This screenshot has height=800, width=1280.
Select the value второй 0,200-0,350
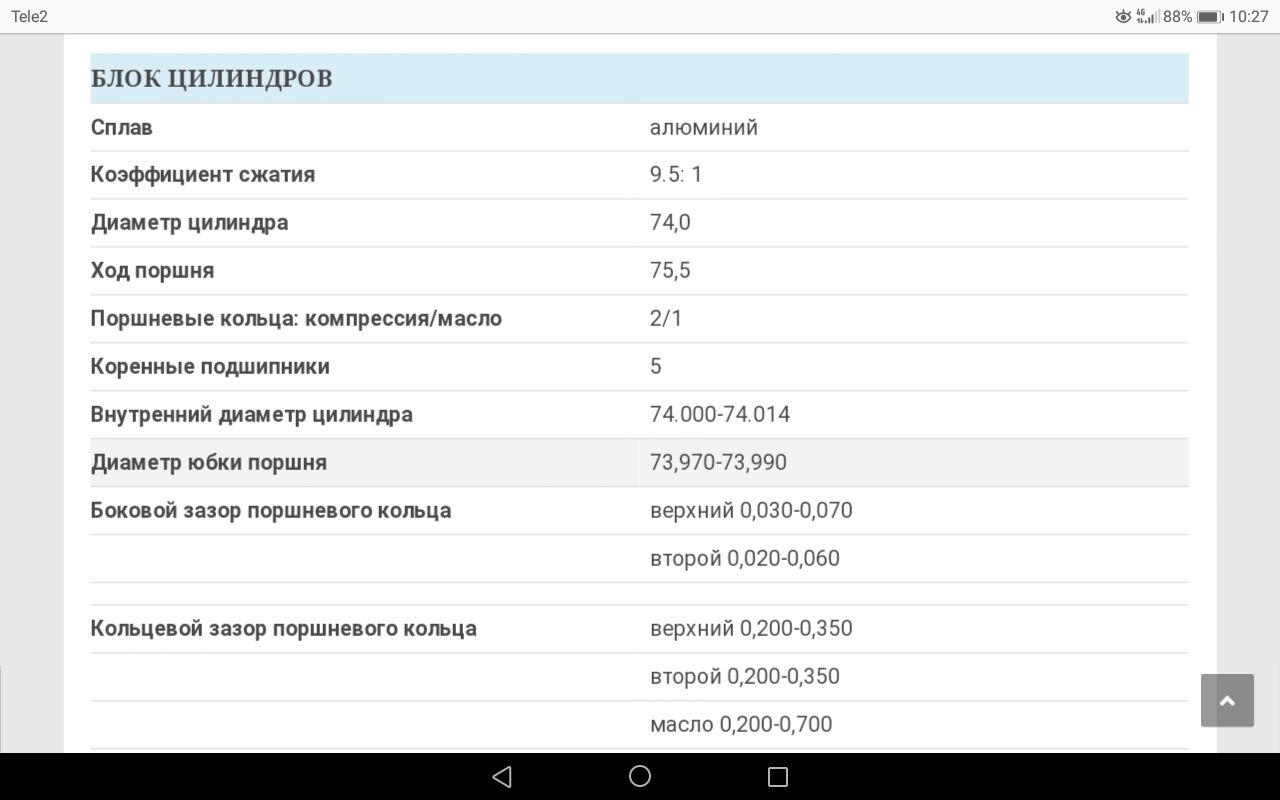click(745, 676)
